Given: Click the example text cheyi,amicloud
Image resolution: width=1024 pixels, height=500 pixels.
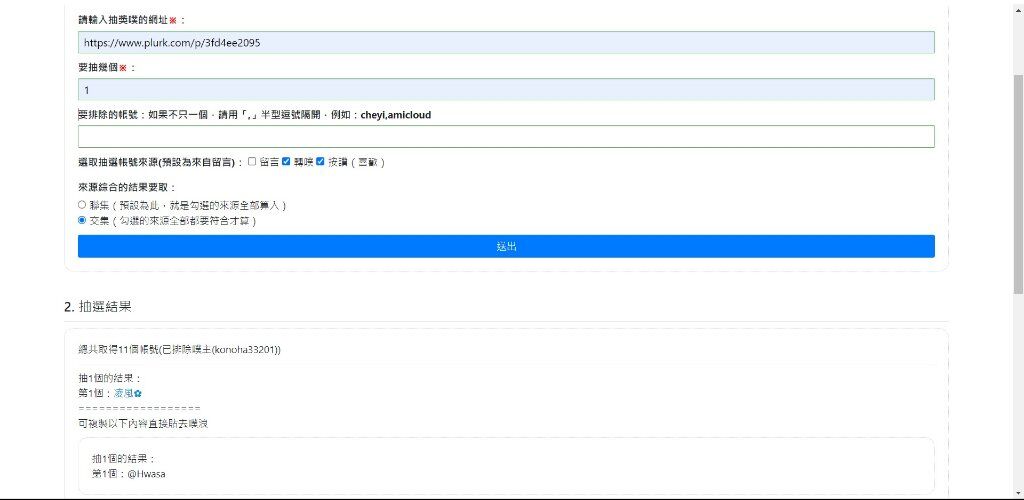Looking at the screenshot, I should (x=396, y=115).
